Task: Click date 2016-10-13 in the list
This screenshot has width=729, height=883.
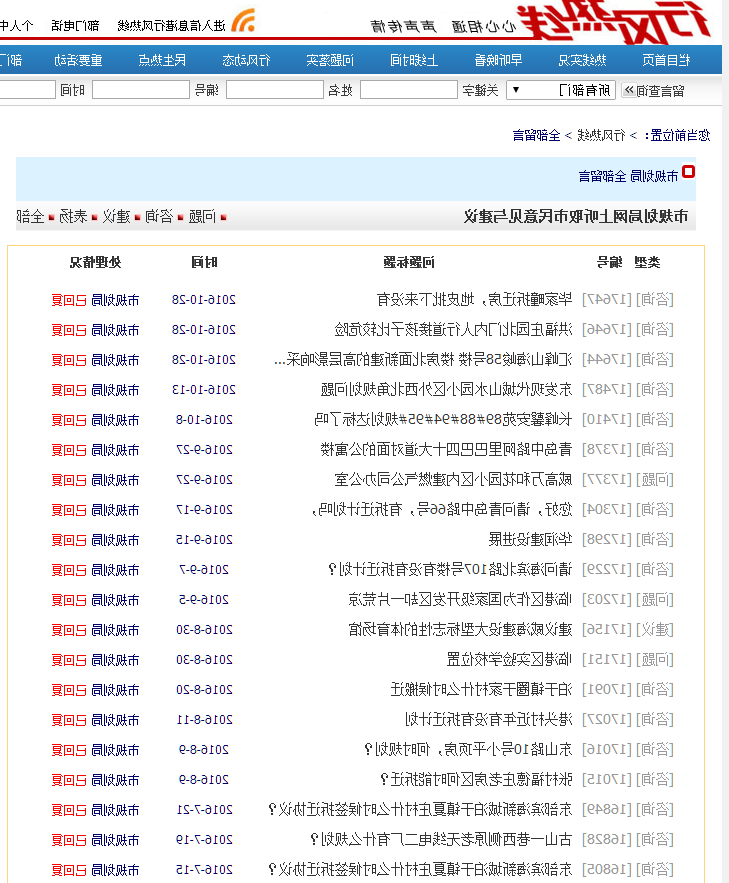Action: point(204,390)
